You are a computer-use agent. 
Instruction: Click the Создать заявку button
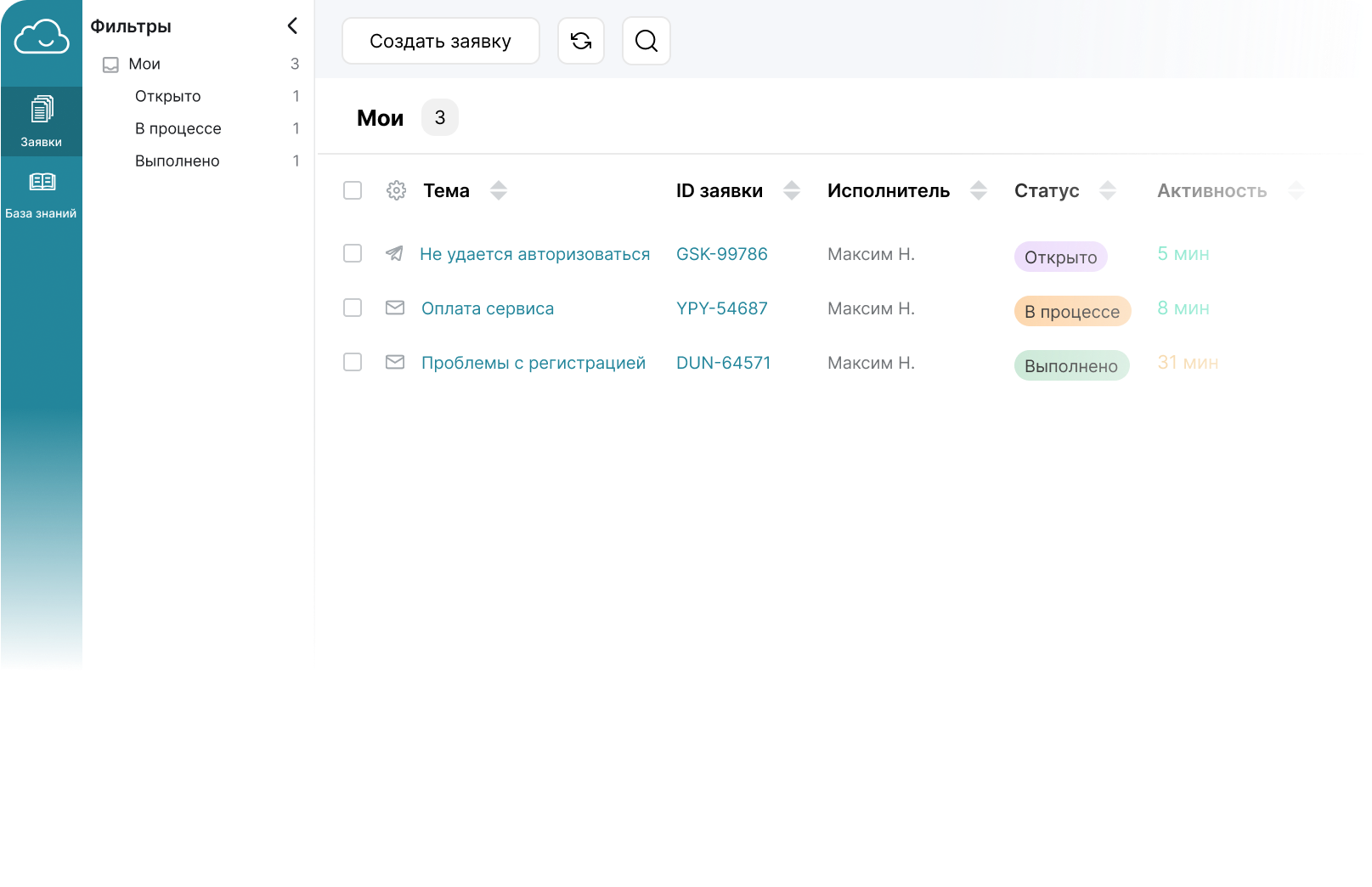[441, 41]
